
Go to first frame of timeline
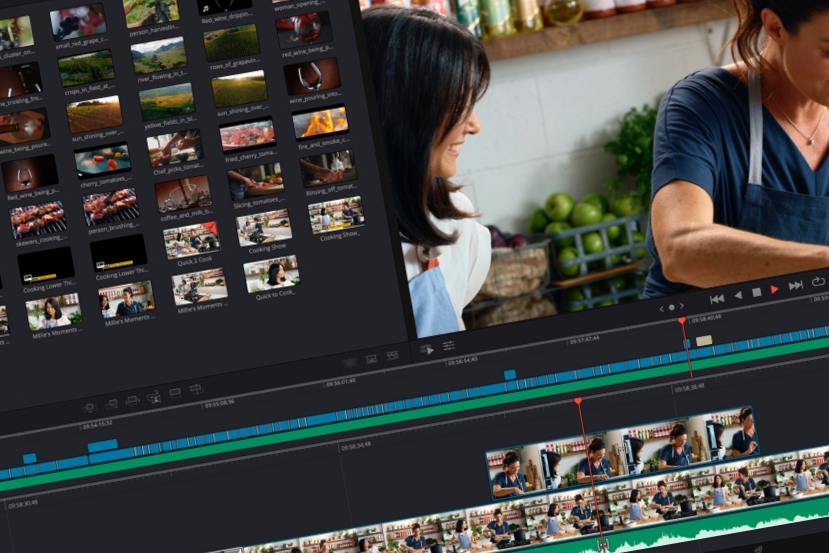pos(717,299)
